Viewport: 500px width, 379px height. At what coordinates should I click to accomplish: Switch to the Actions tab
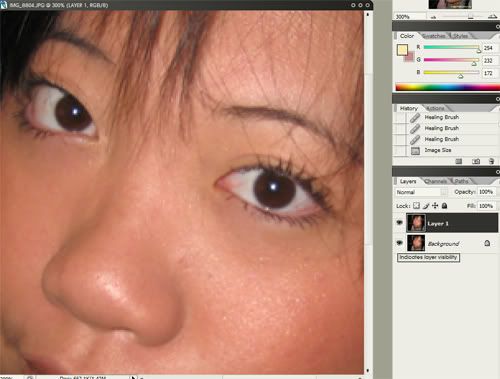pyautogui.click(x=435, y=108)
